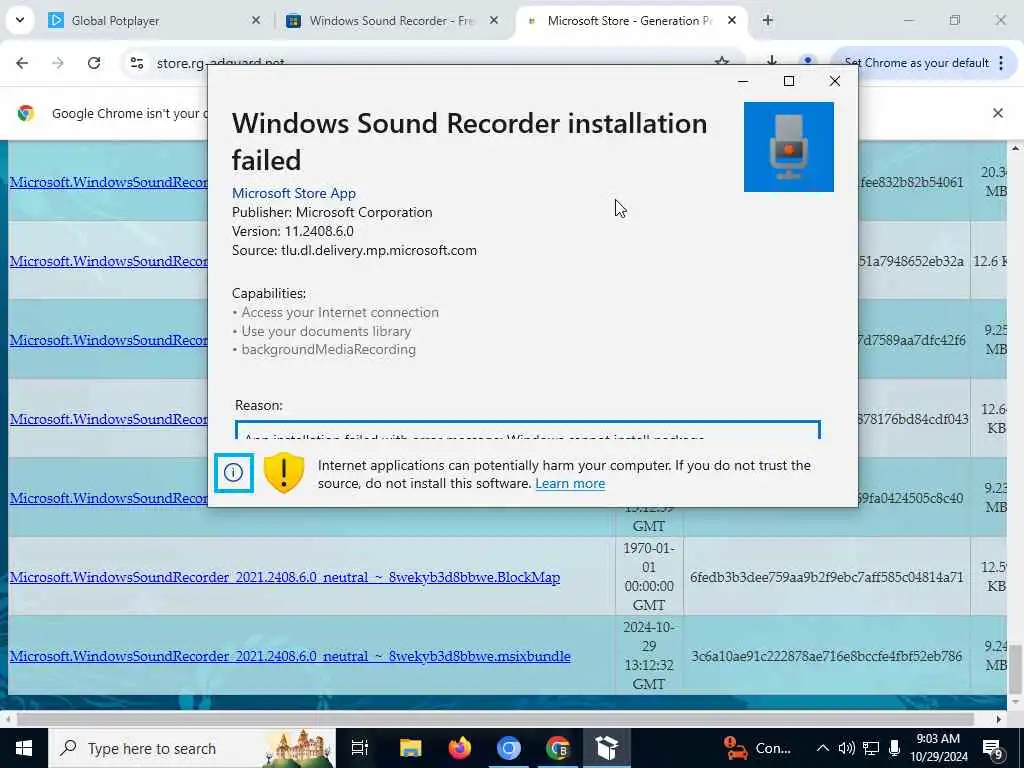Open the WindowsSoundRecorder .BlockMap download link
The height and width of the screenshot is (768, 1024).
[285, 577]
